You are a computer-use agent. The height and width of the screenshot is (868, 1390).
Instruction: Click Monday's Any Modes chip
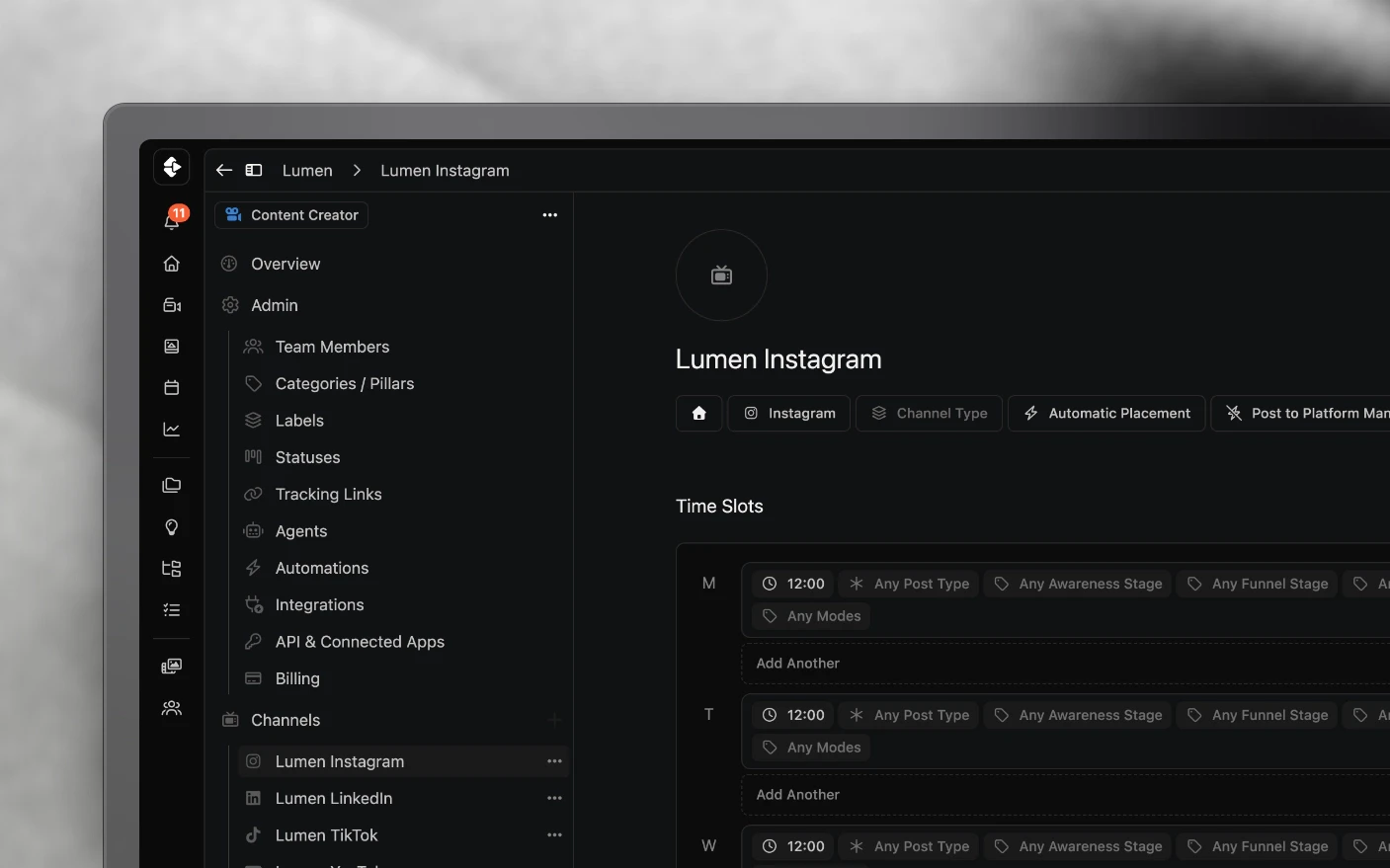tap(811, 616)
